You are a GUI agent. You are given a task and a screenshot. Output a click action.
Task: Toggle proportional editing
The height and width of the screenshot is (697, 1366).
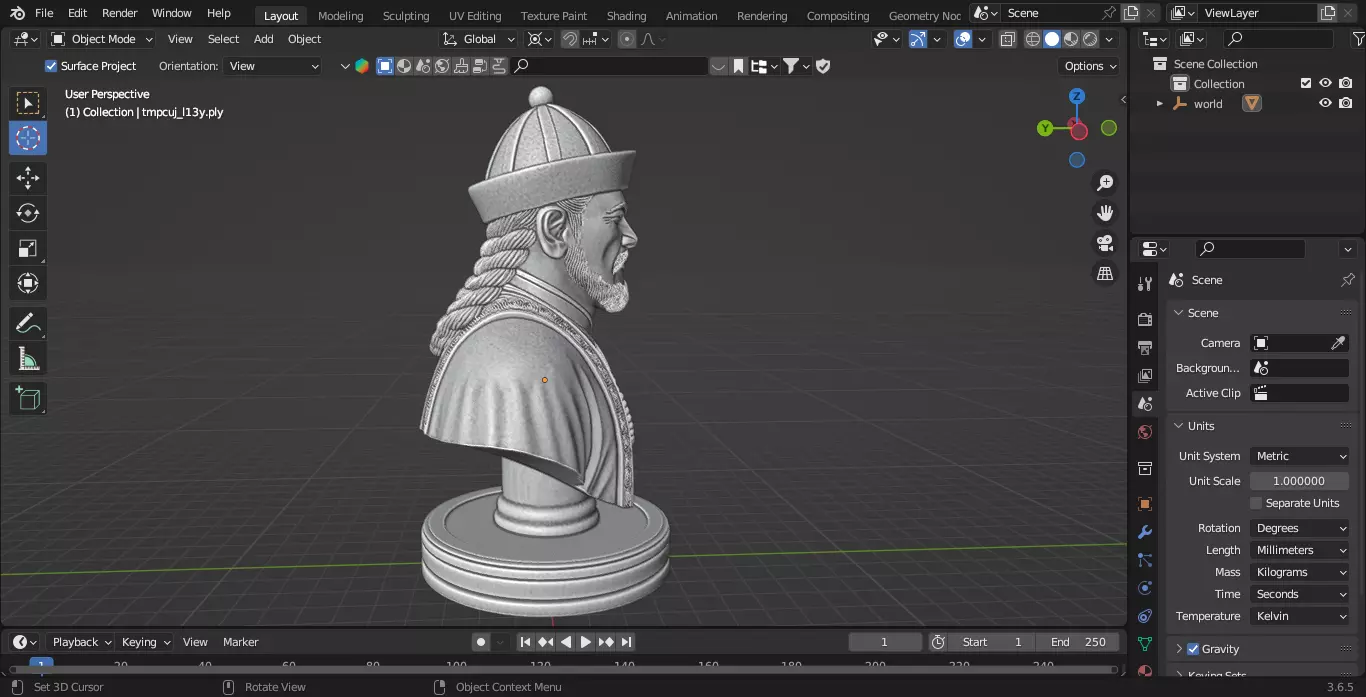coord(627,39)
